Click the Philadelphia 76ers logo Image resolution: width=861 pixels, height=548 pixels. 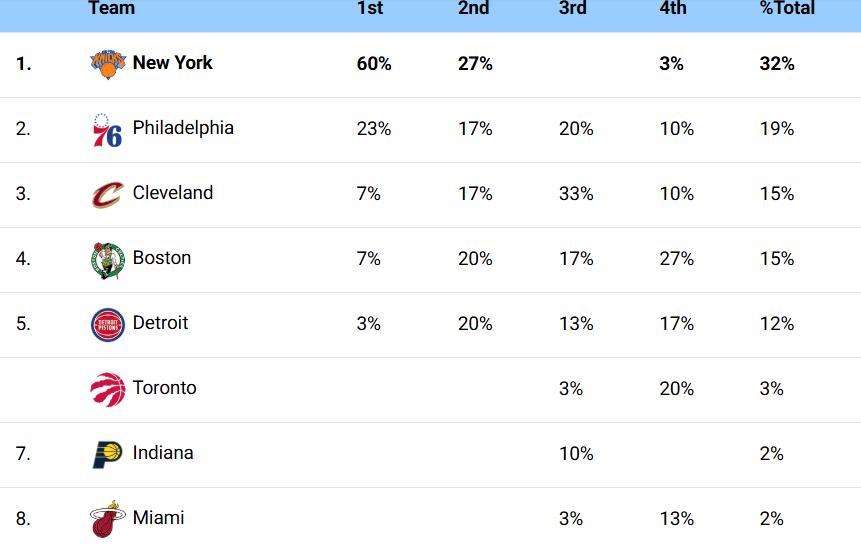[x=108, y=130]
